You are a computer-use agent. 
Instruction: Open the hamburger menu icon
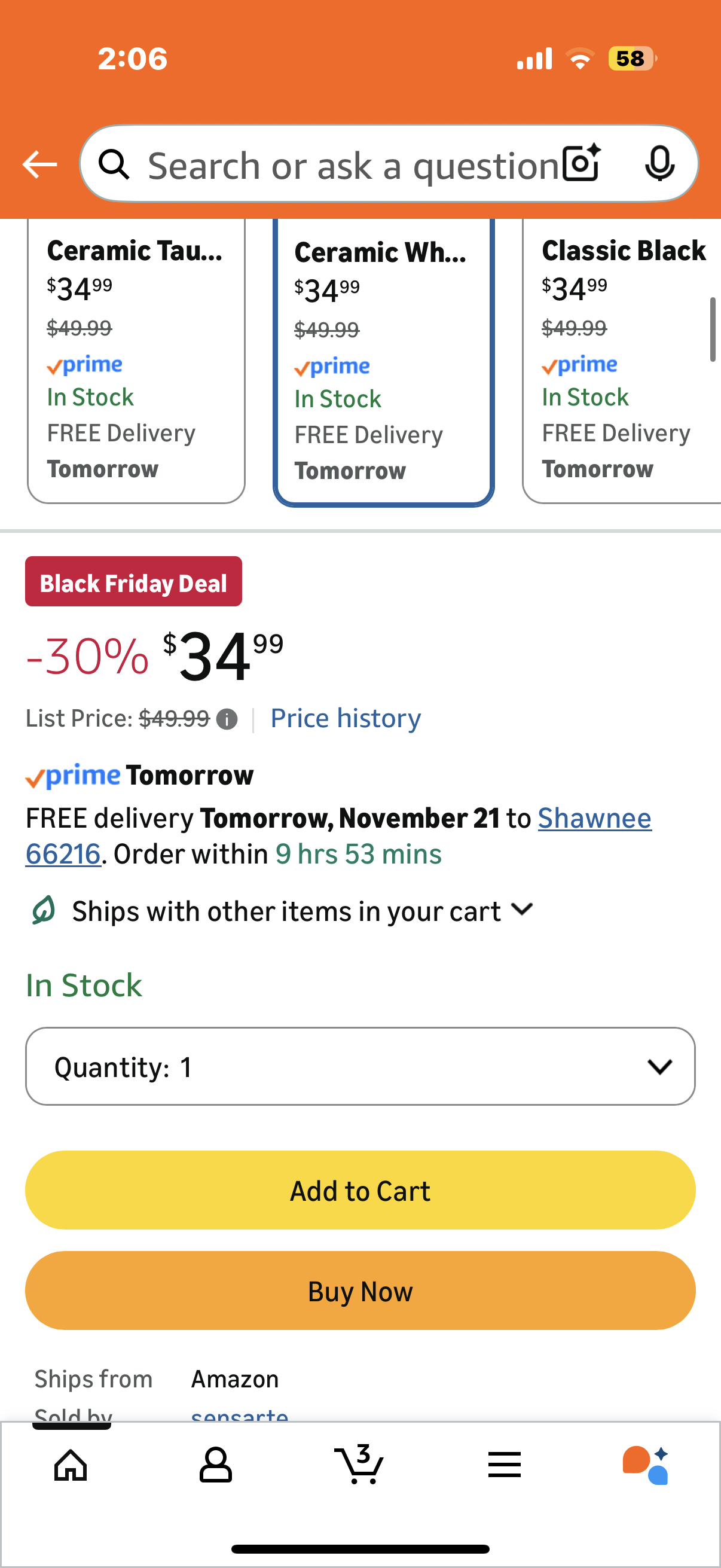(x=505, y=1465)
